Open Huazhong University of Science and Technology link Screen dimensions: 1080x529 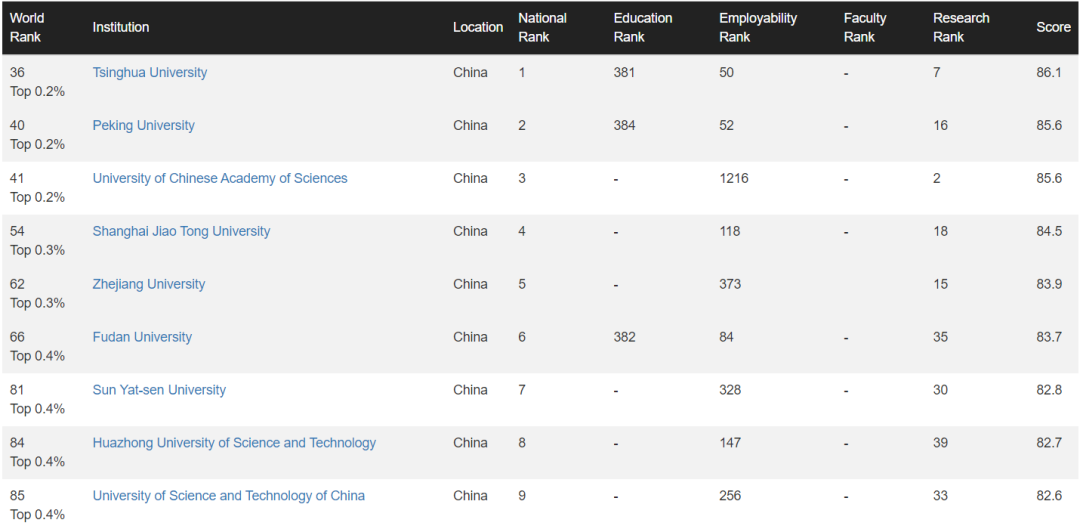pyautogui.click(x=234, y=443)
